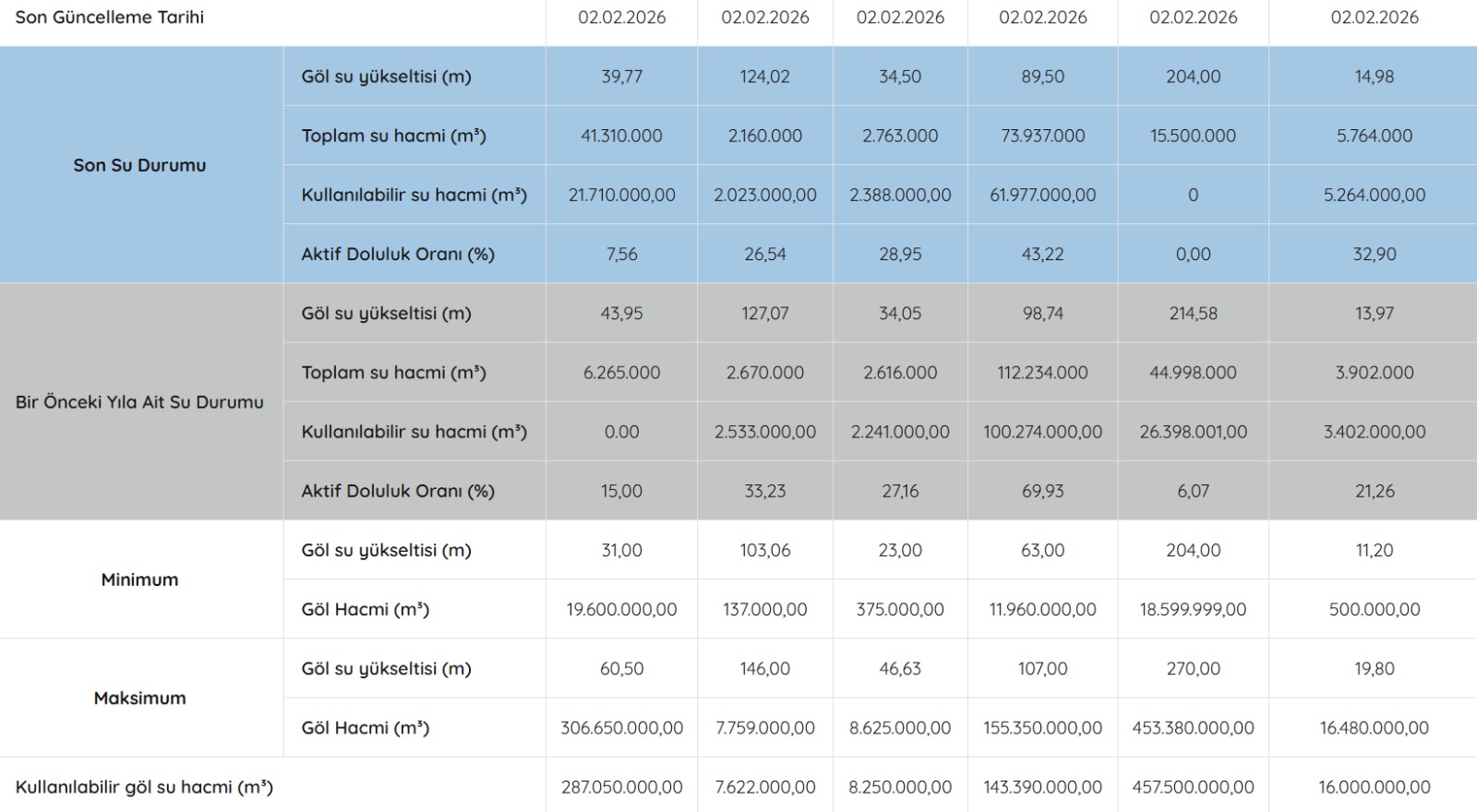Select "Göl su yükseltisi (m)" label under Maksimum
1477x812 pixels.
[386, 668]
